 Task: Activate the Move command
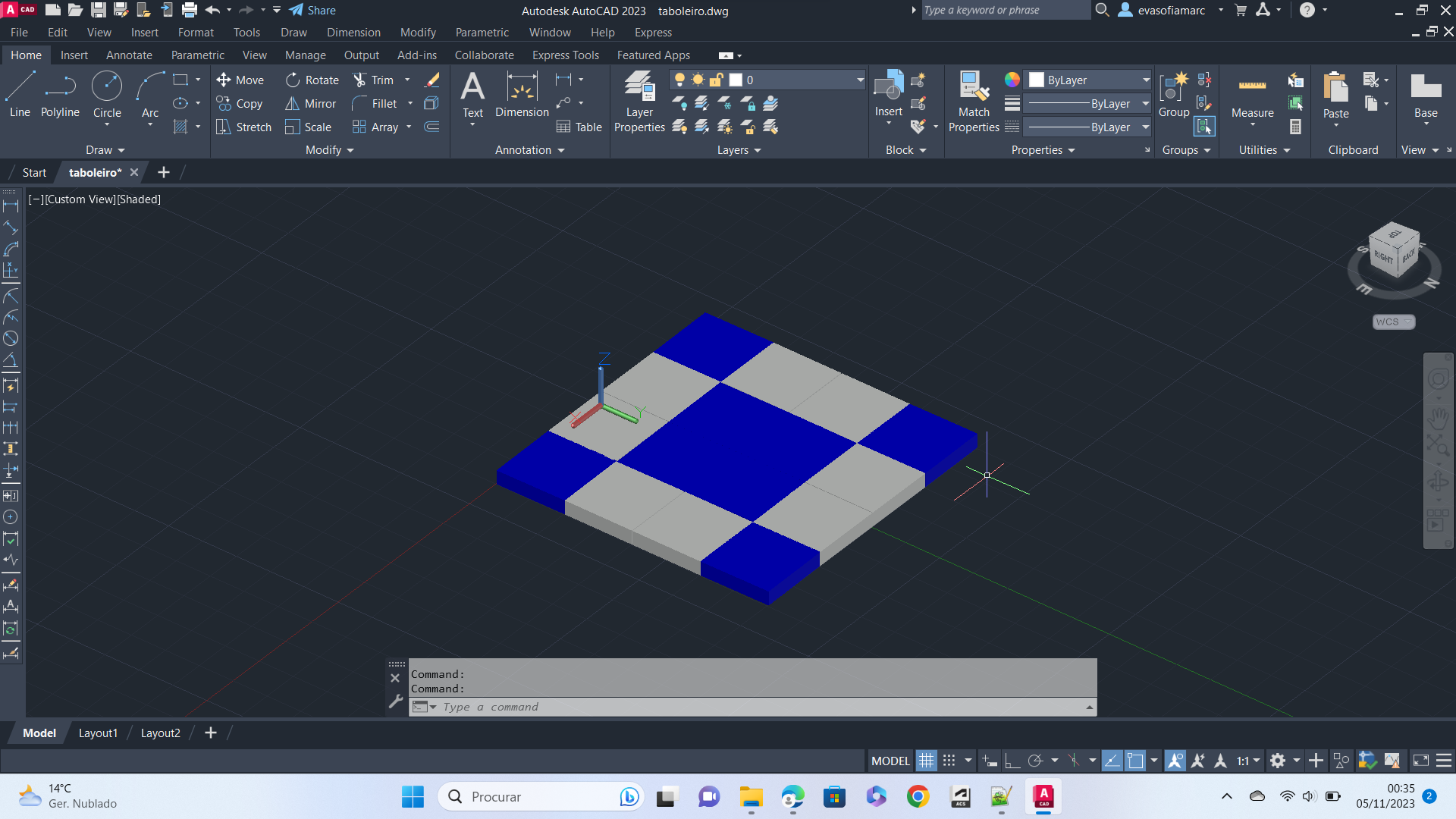(240, 80)
